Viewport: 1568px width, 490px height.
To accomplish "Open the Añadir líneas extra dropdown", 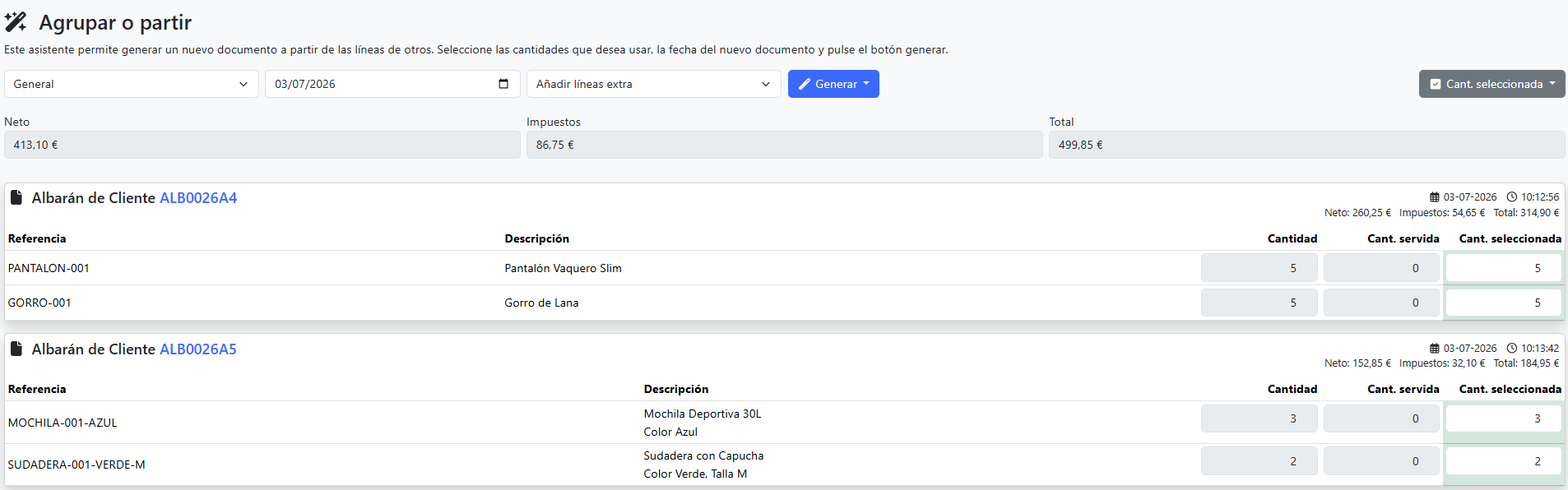I will (x=654, y=84).
